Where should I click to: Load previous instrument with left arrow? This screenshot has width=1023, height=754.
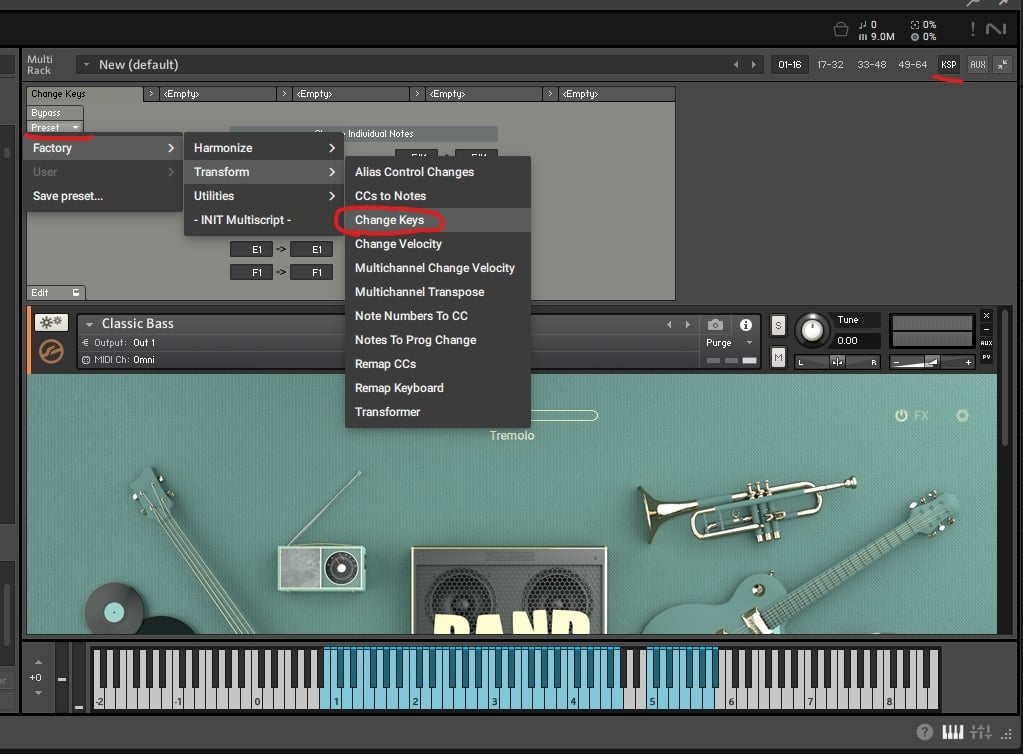[x=669, y=324]
